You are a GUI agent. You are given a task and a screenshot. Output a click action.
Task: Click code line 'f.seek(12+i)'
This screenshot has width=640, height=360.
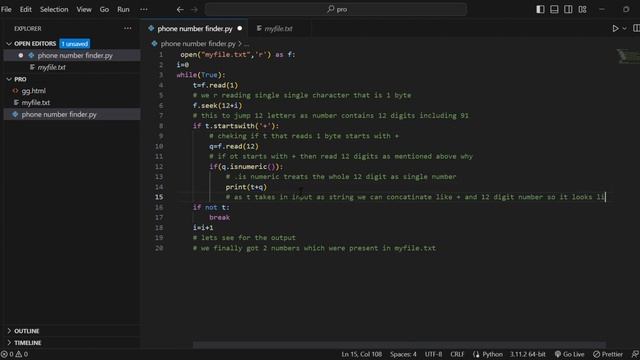(218, 105)
